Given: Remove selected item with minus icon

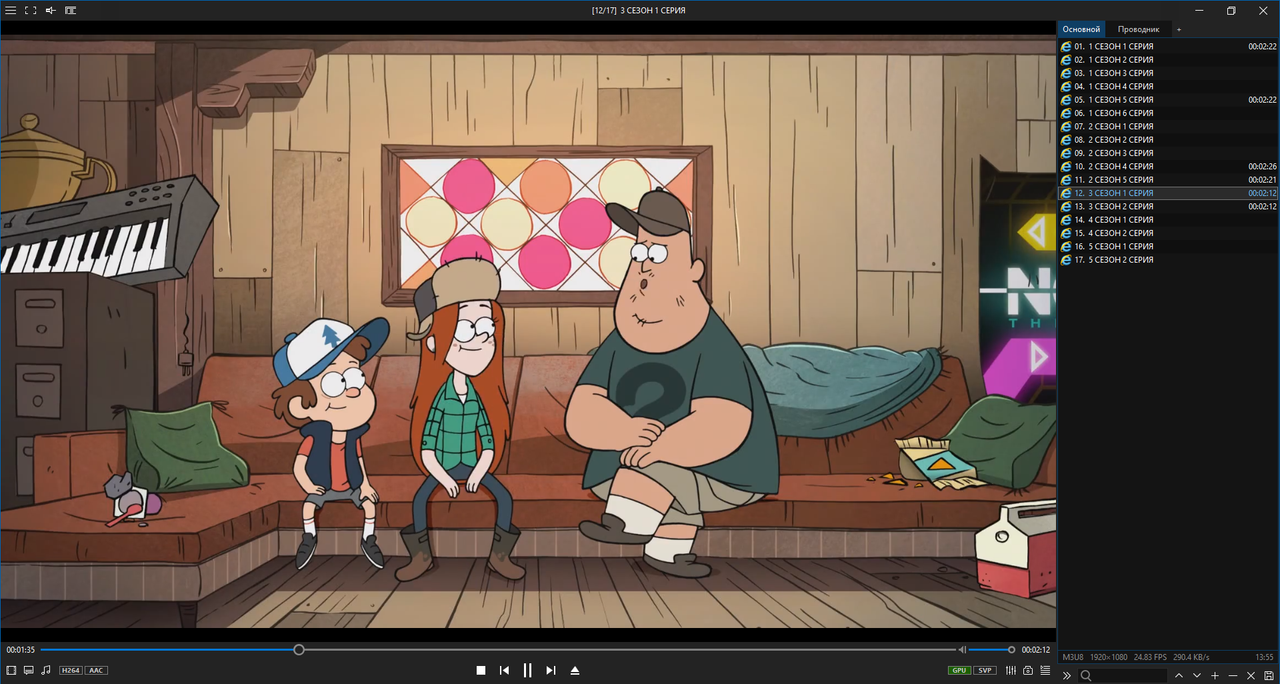Looking at the screenshot, I should click(x=1233, y=676).
